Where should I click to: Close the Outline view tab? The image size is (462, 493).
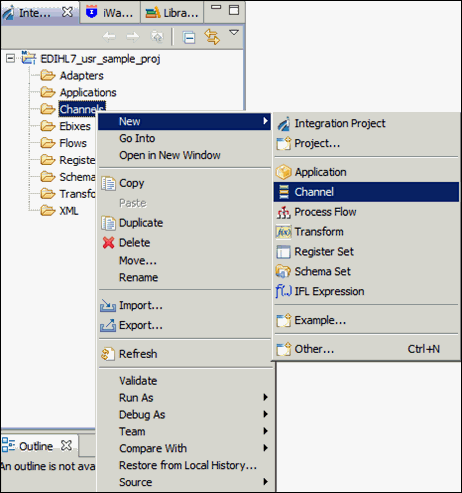(66, 445)
